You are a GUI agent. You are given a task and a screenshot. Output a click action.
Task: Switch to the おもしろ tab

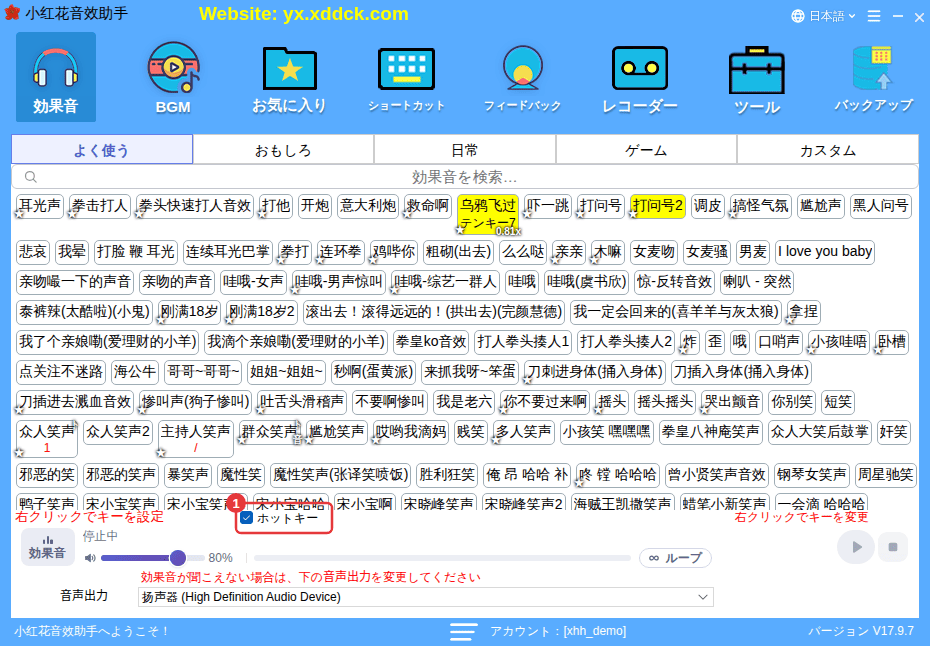(x=283, y=151)
